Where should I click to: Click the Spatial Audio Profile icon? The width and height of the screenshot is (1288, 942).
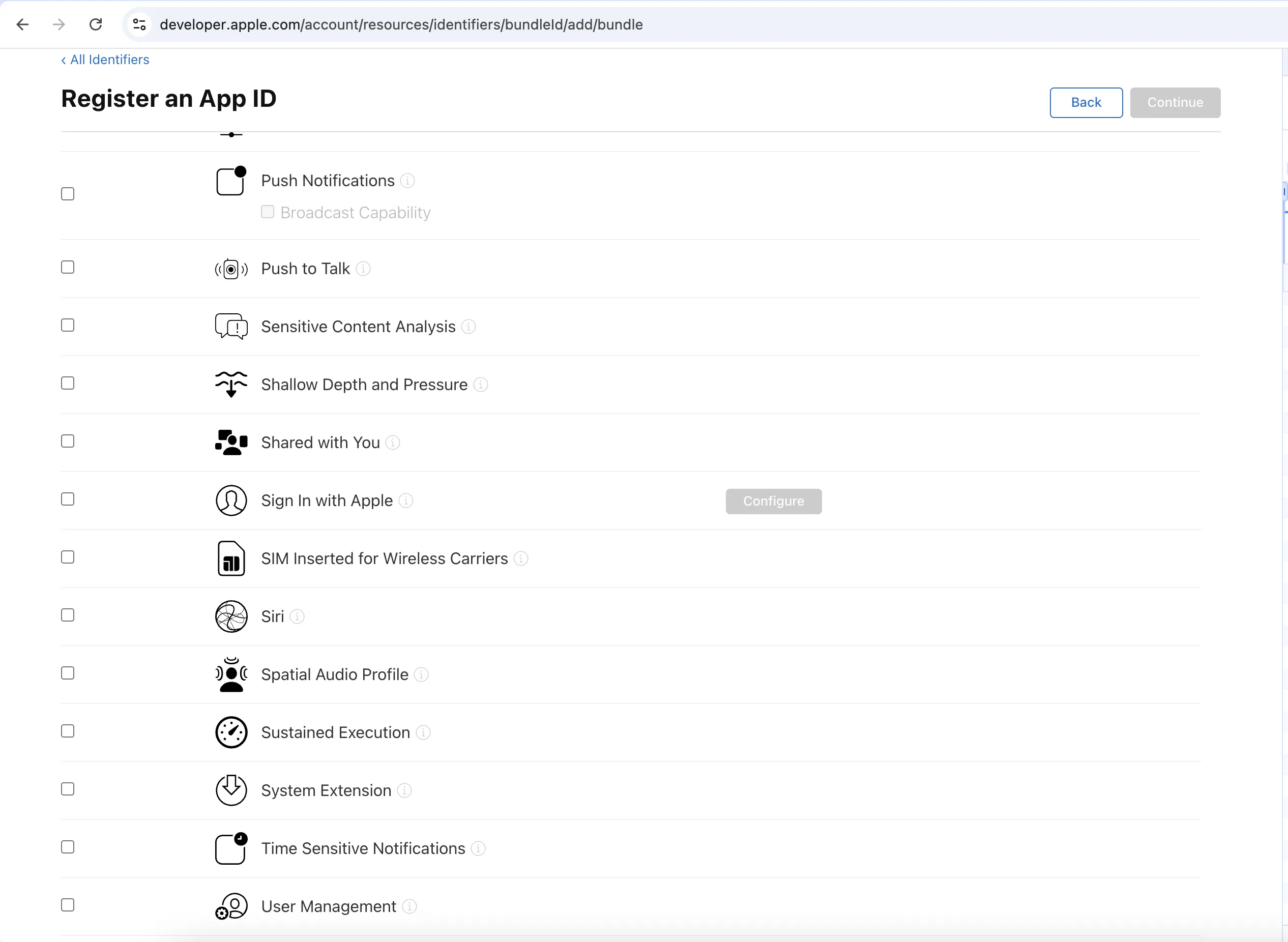(231, 674)
